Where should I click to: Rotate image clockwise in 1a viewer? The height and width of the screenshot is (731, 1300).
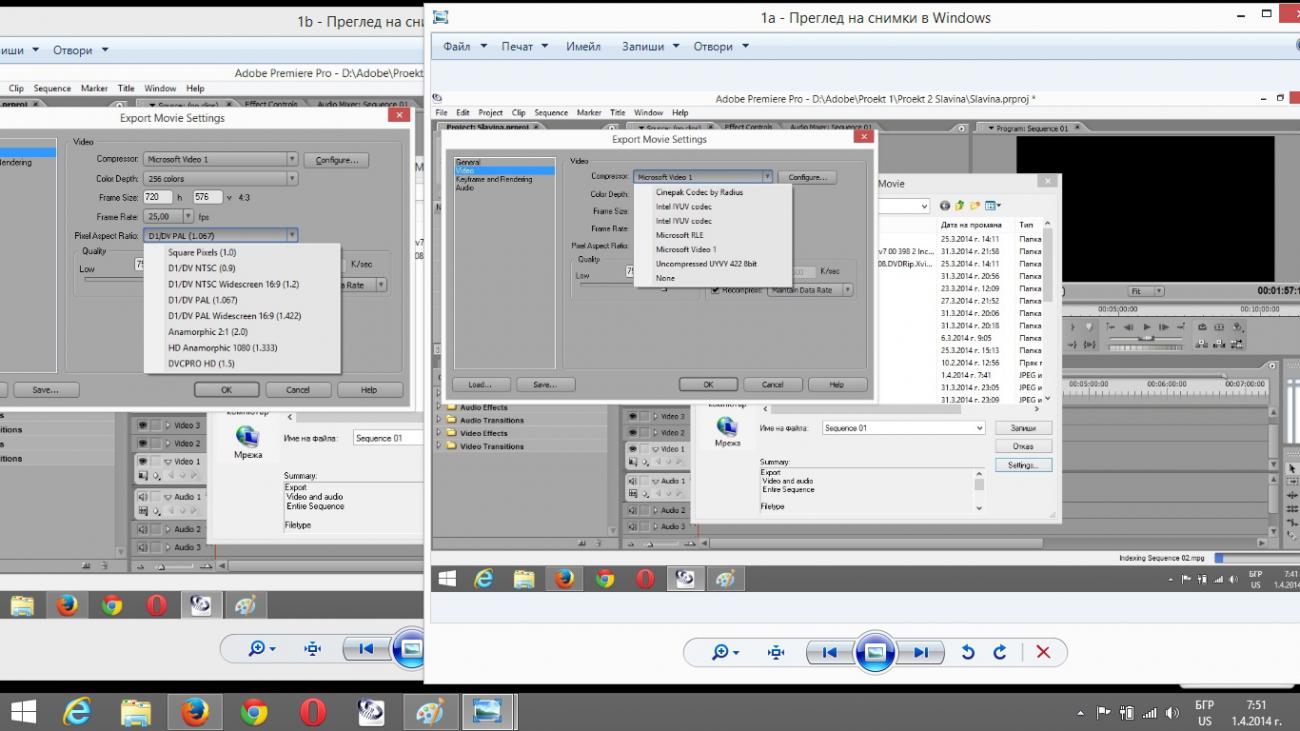click(x=999, y=652)
